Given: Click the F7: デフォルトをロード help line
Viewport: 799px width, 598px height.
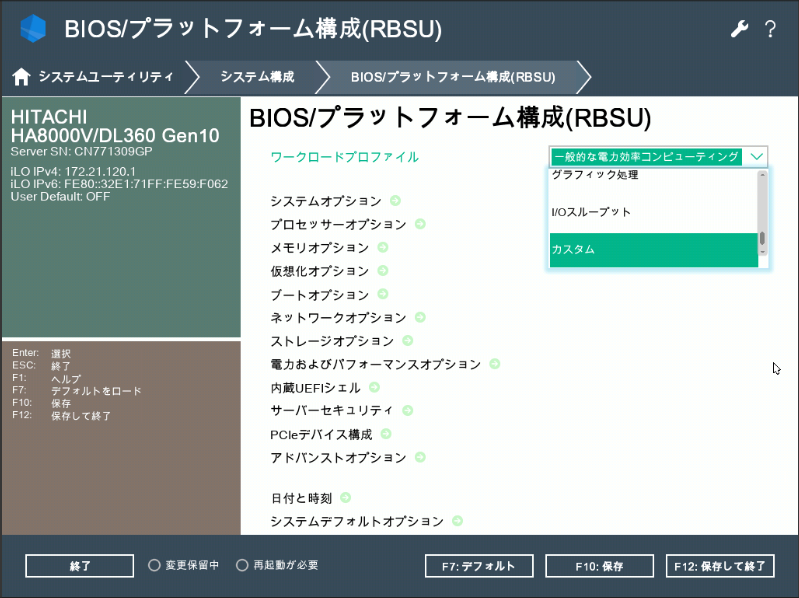Looking at the screenshot, I should [77, 391].
